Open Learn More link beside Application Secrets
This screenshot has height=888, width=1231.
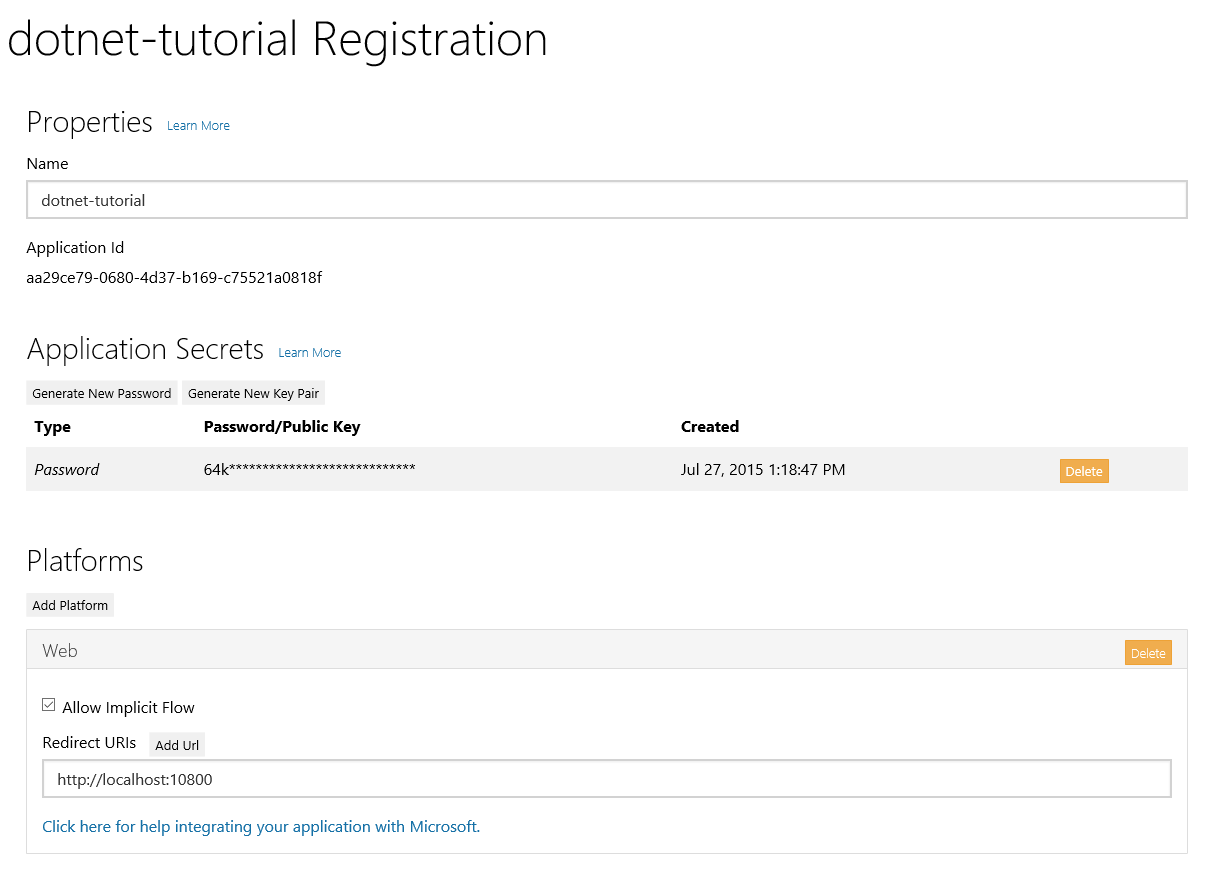pos(309,353)
